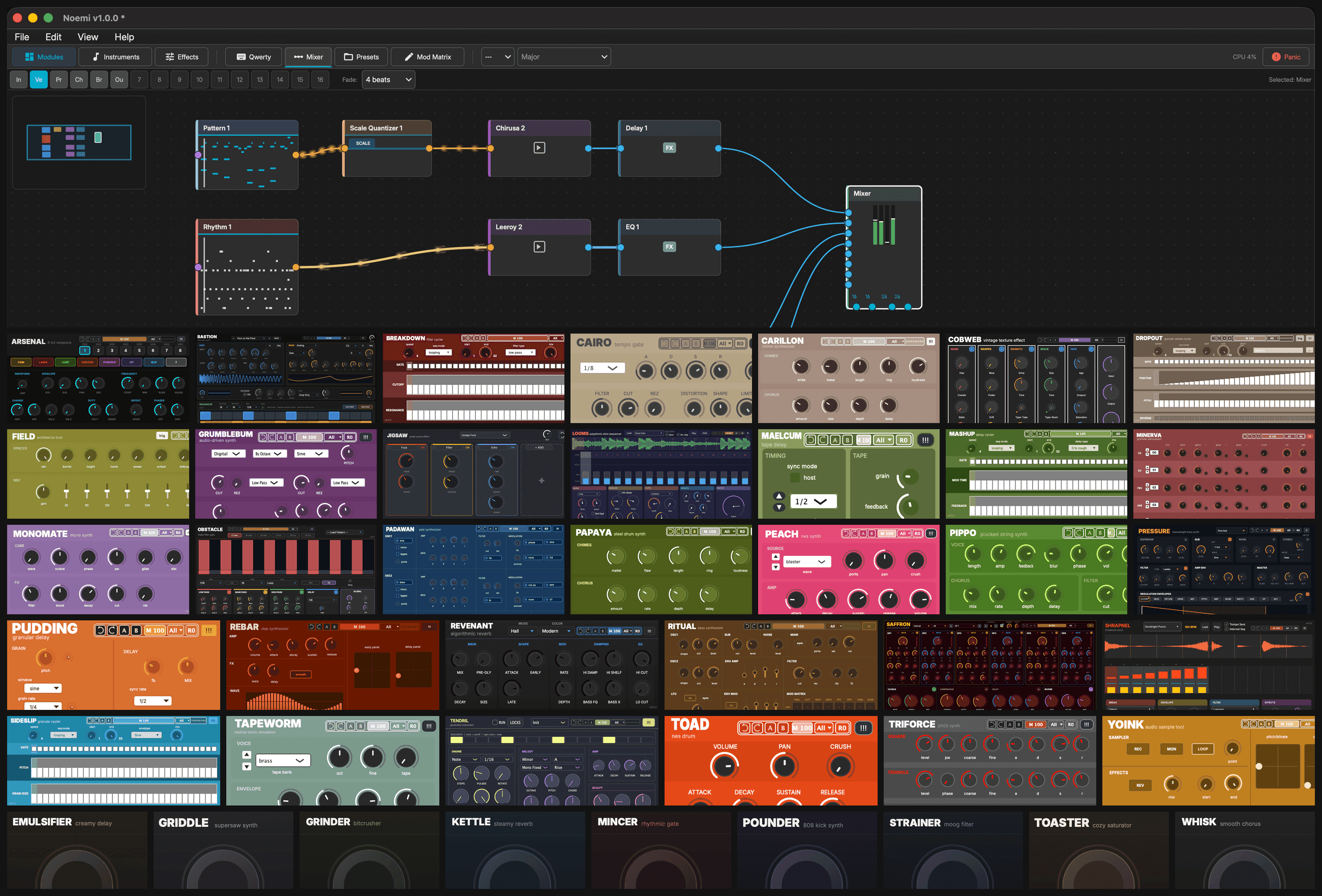Viewport: 1322px width, 896px height.
Task: Toggle Tempo Sync checkbox in Shrapnel
Action: 1227,624
